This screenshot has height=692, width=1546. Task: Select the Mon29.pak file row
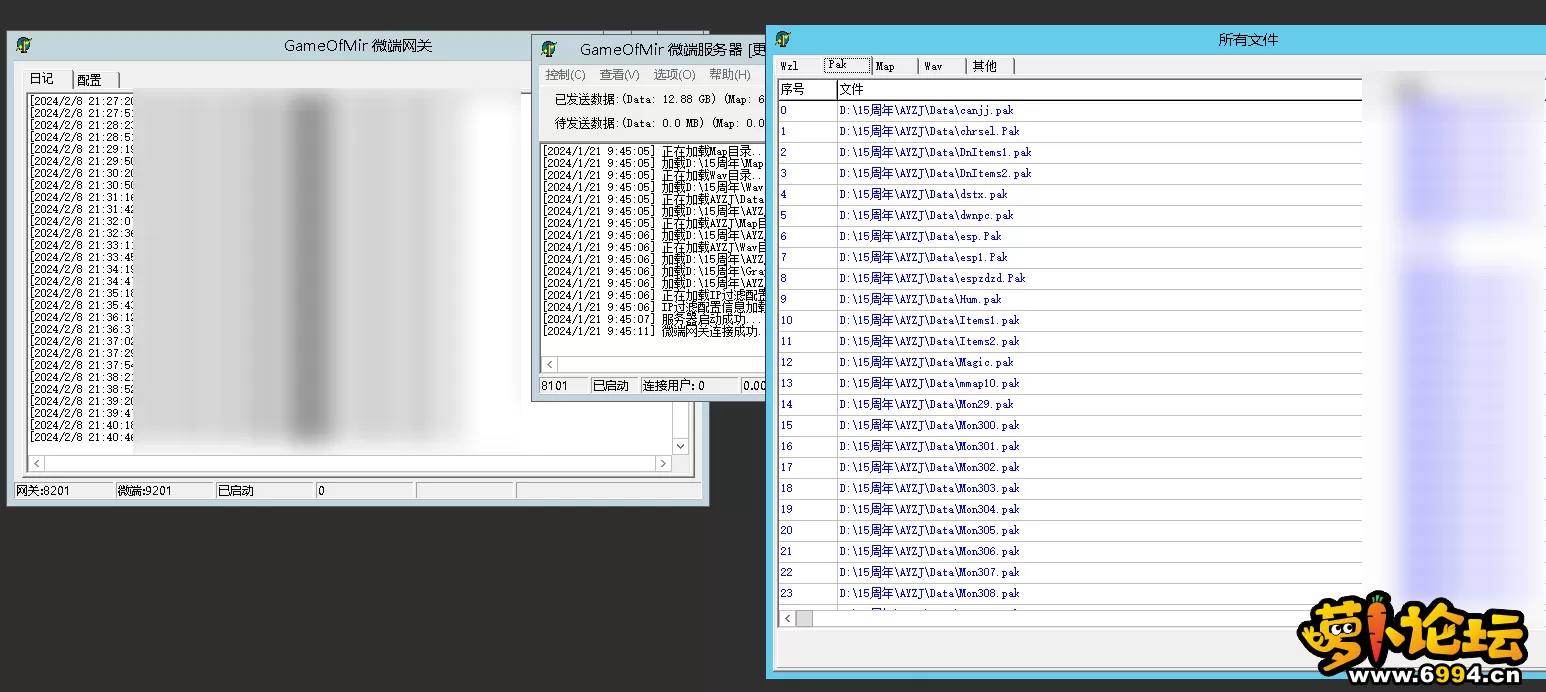point(1069,404)
